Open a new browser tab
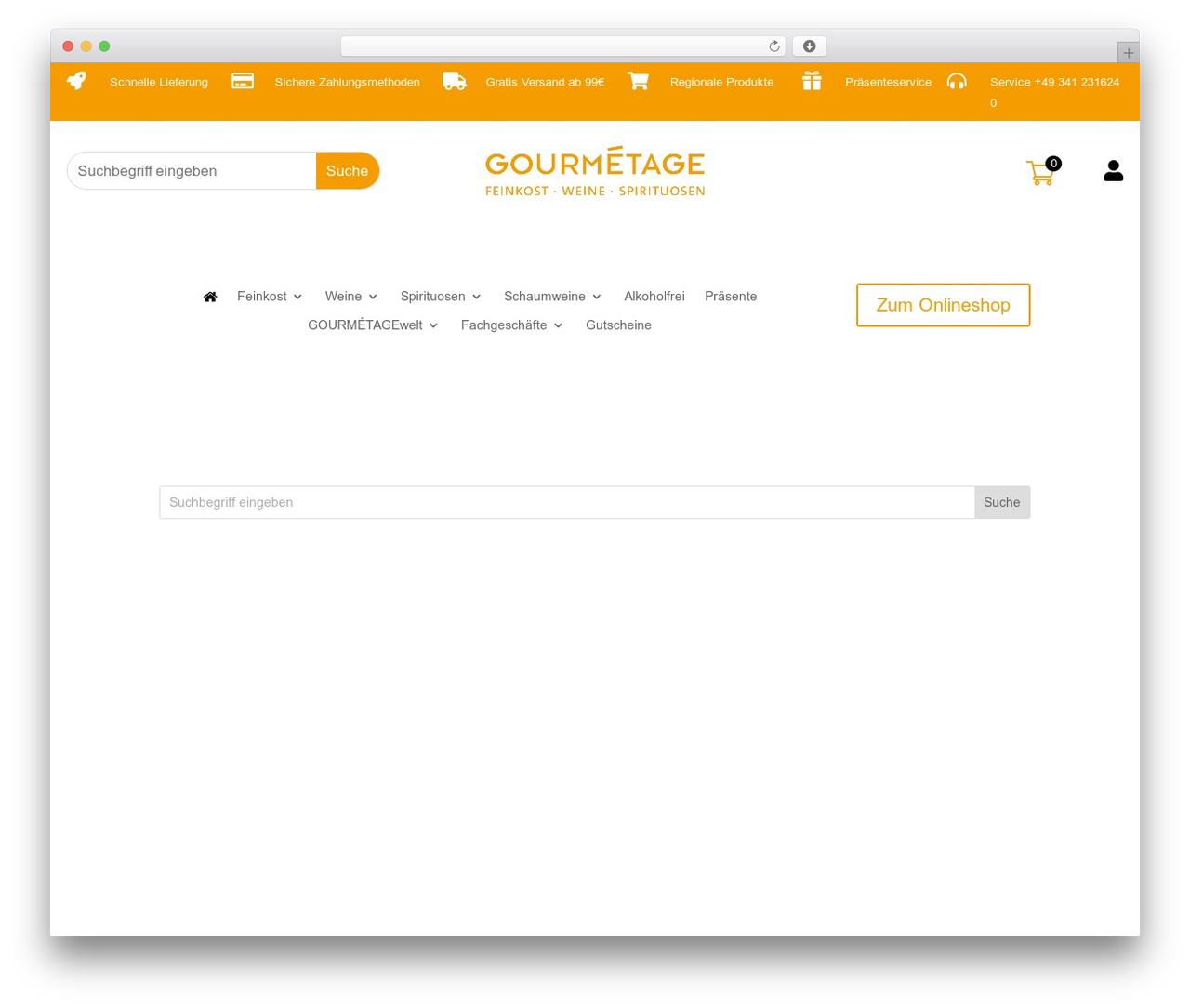1190x1008 pixels. pos(1128,53)
